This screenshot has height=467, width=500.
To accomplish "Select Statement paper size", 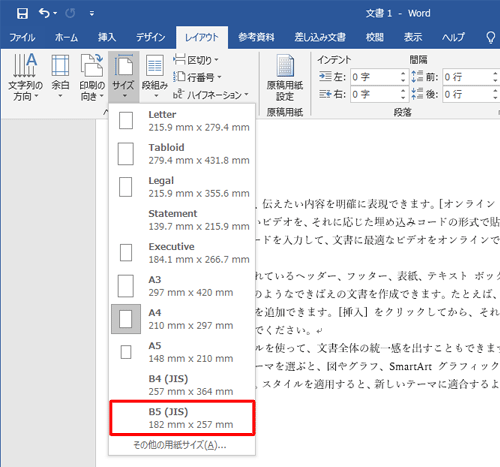I will (182, 220).
